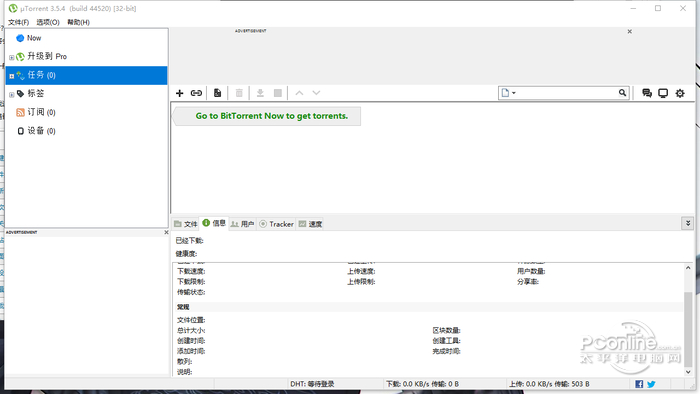
Task: Click the Add Torrent plus icon
Action: point(179,93)
